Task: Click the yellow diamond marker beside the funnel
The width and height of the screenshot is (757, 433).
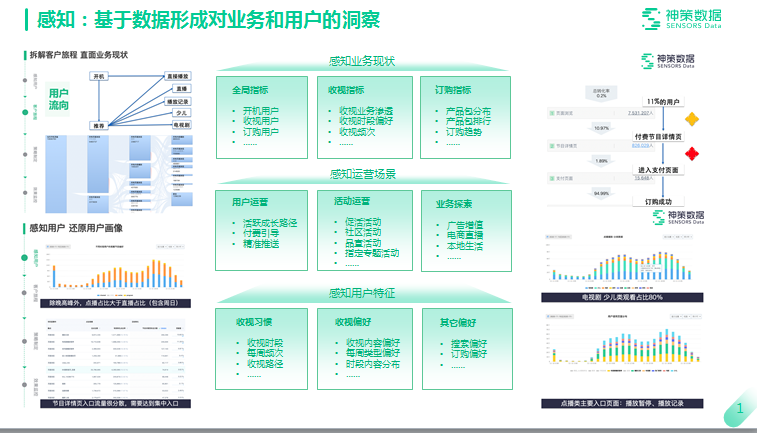Action: (692, 119)
